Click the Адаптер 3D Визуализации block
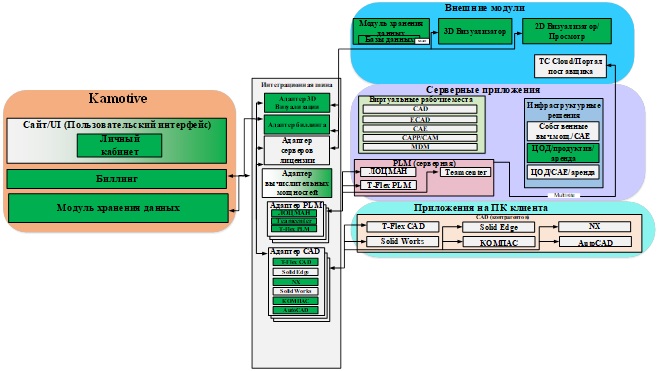The image size is (660, 371). 297,103
